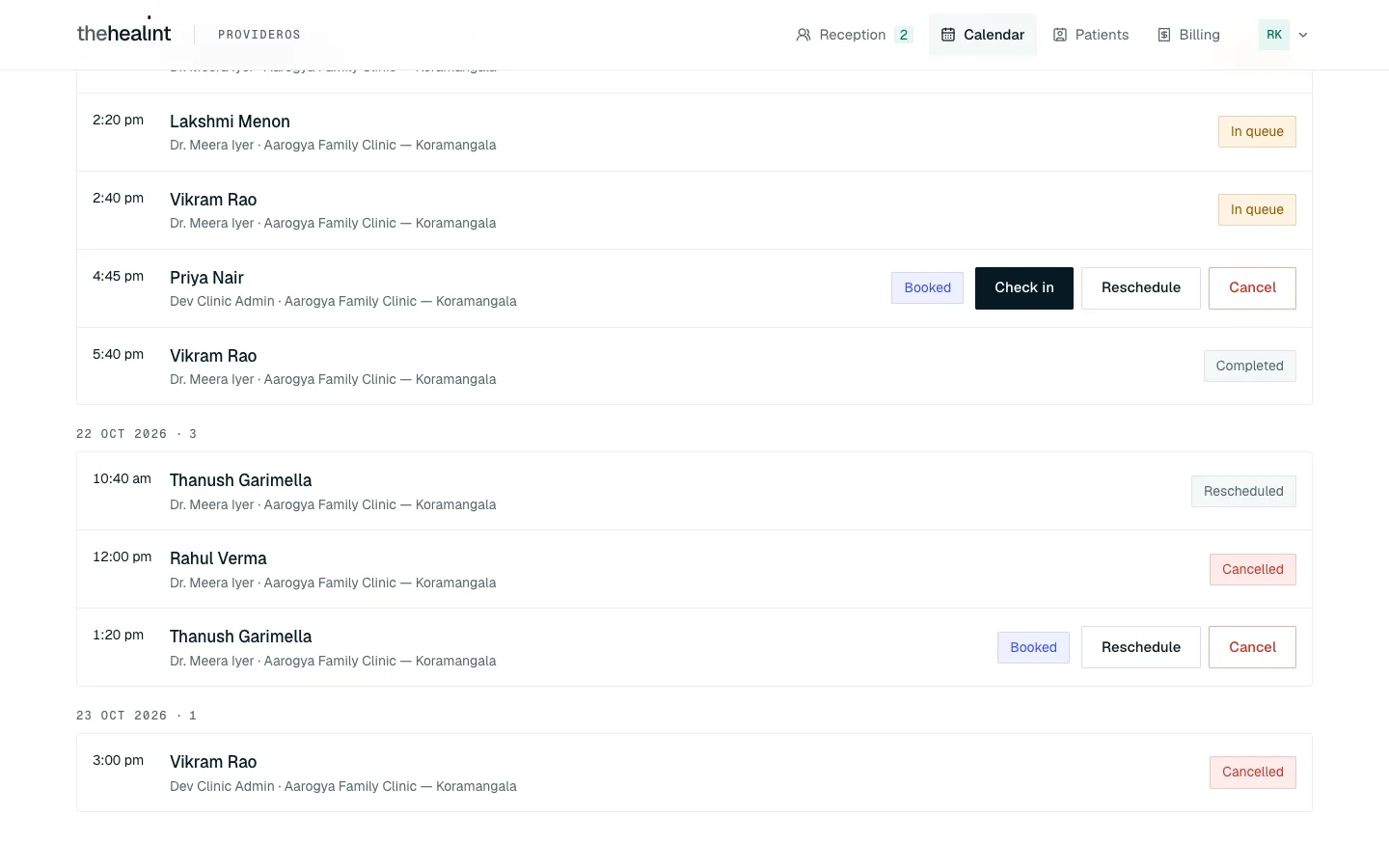
Task: Cancel Priya Nair's 4:45 pm appointment
Action: 1252,288
